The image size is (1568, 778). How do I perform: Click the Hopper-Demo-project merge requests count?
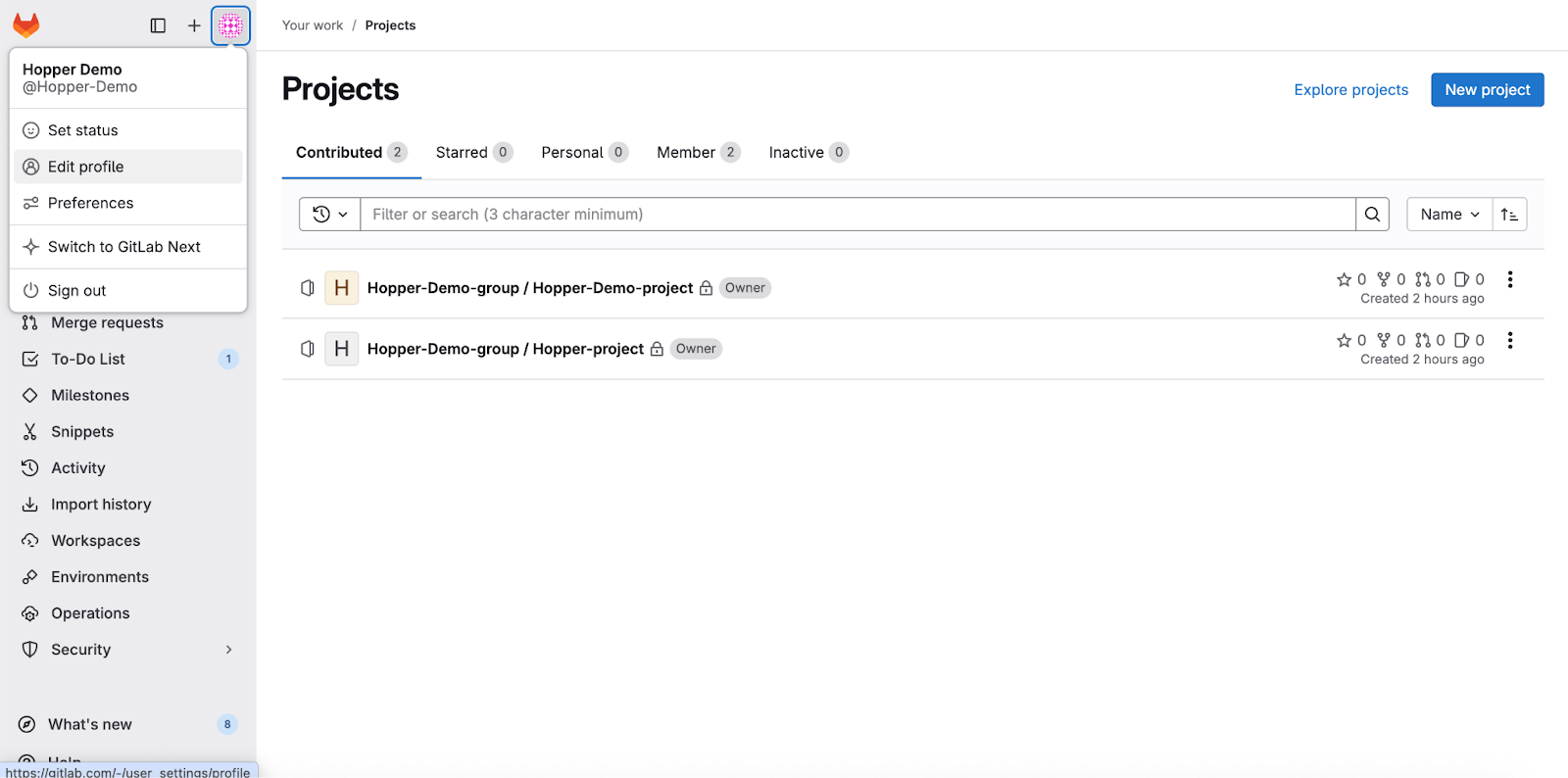pyautogui.click(x=1431, y=279)
